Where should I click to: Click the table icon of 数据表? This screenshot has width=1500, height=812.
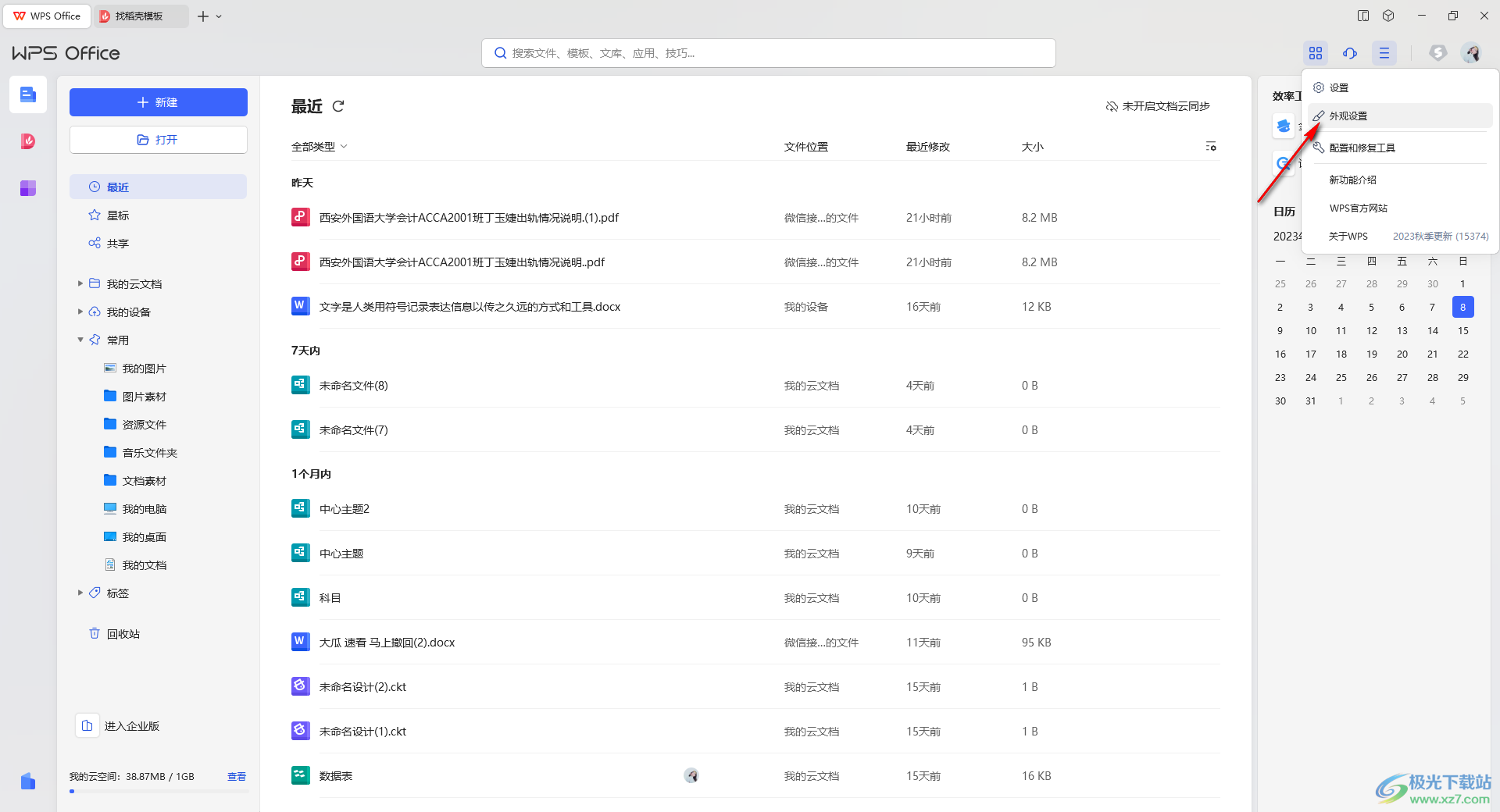[x=301, y=775]
